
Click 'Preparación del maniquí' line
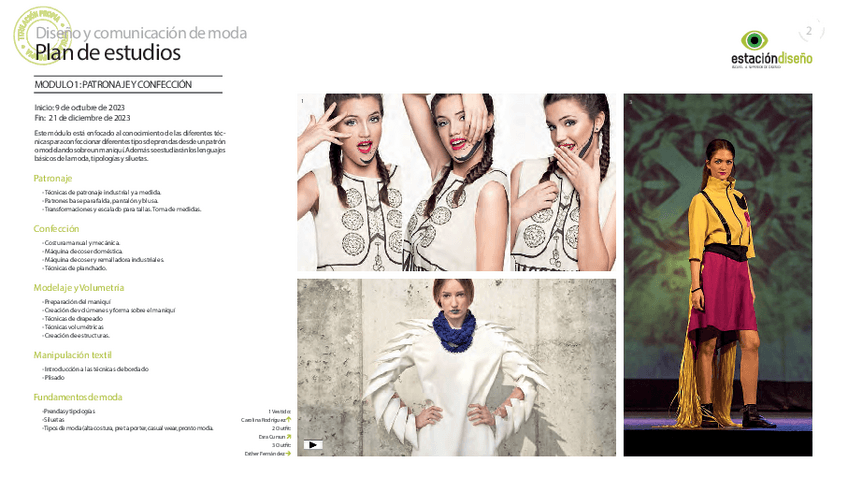click(77, 302)
